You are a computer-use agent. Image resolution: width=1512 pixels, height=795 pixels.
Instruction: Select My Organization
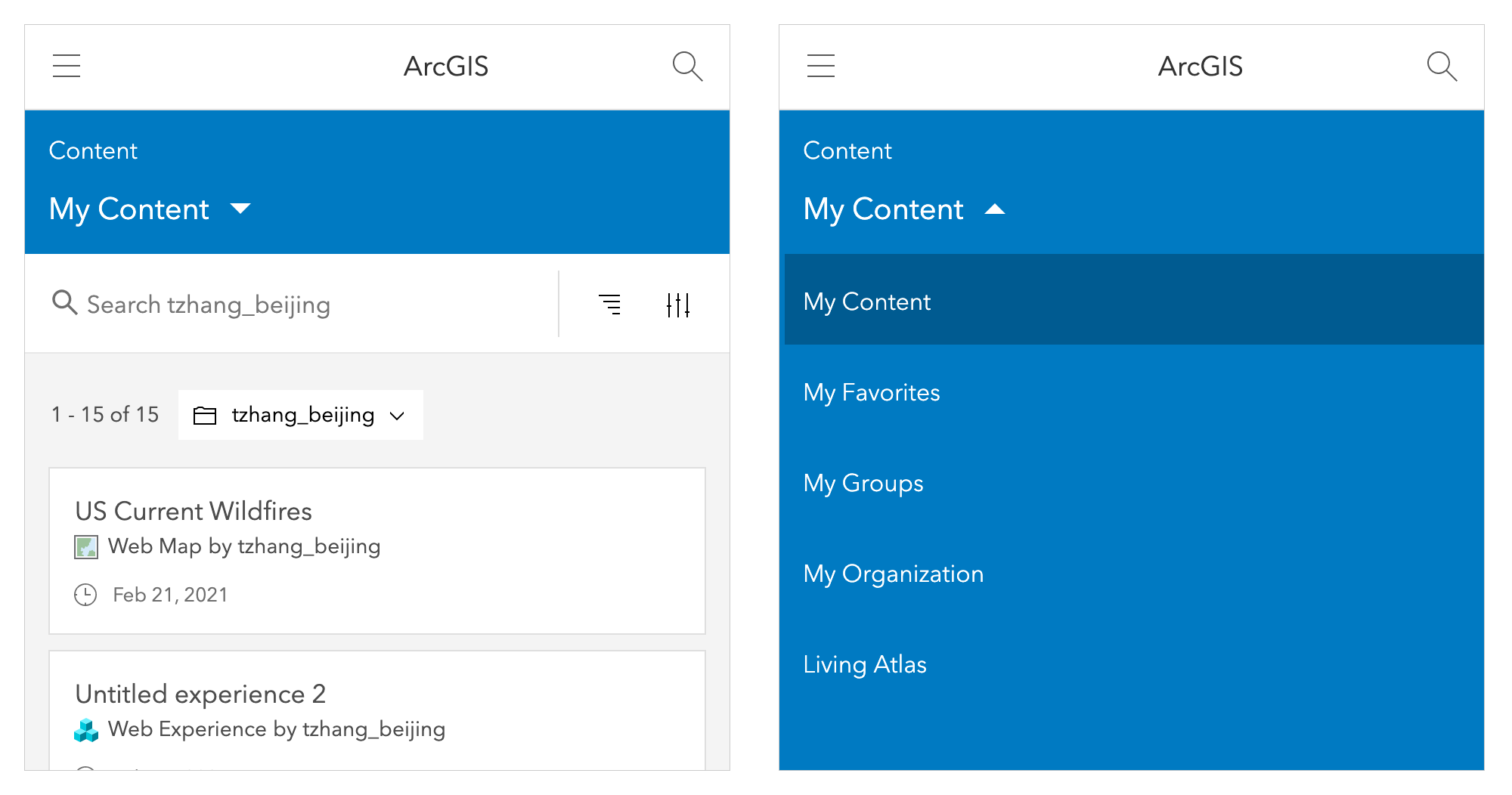coord(893,574)
